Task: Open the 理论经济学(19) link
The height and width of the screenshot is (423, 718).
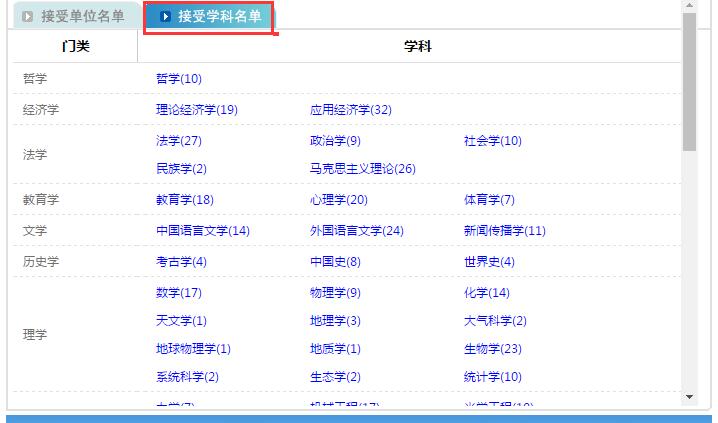Action: point(197,110)
